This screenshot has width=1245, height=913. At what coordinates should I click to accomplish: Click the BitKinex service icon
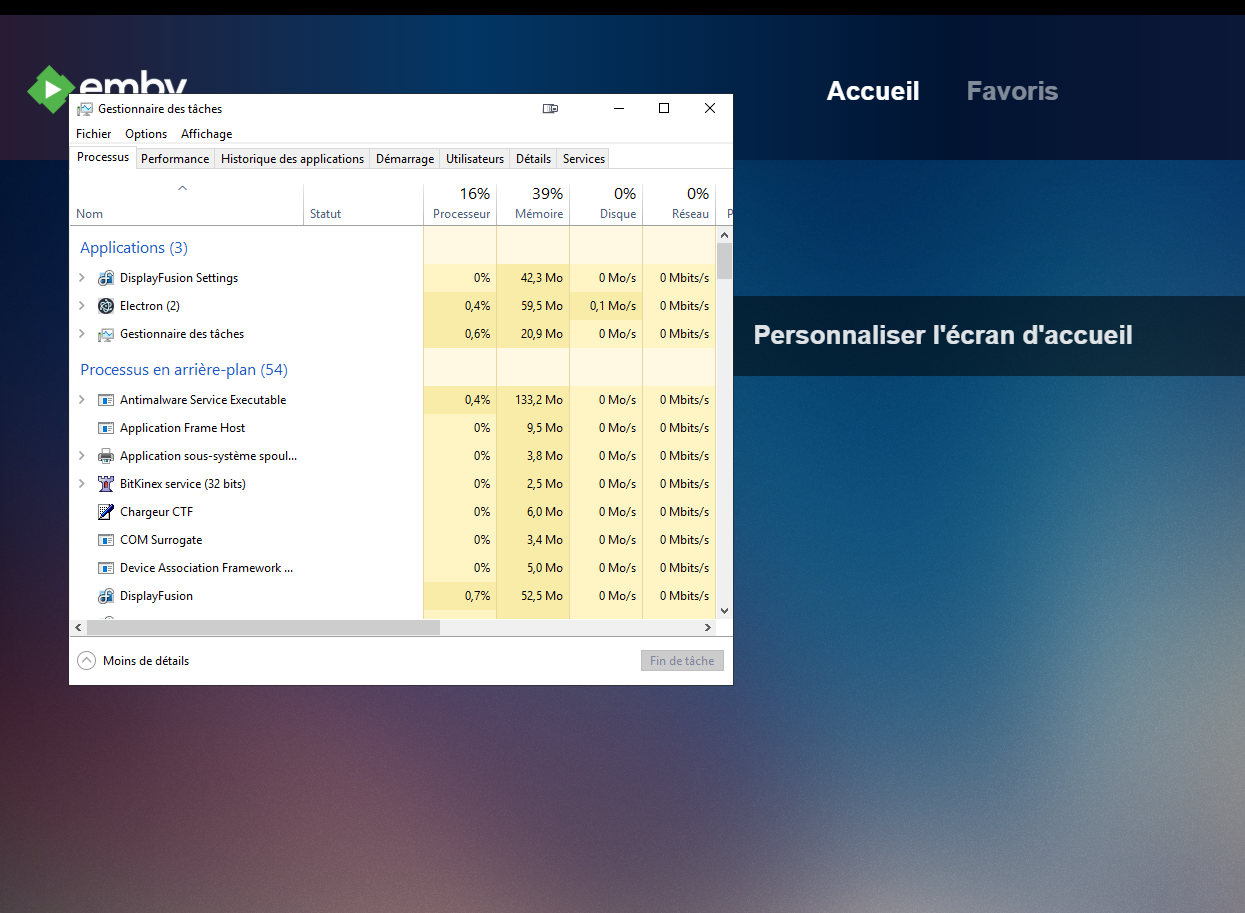[x=106, y=484]
